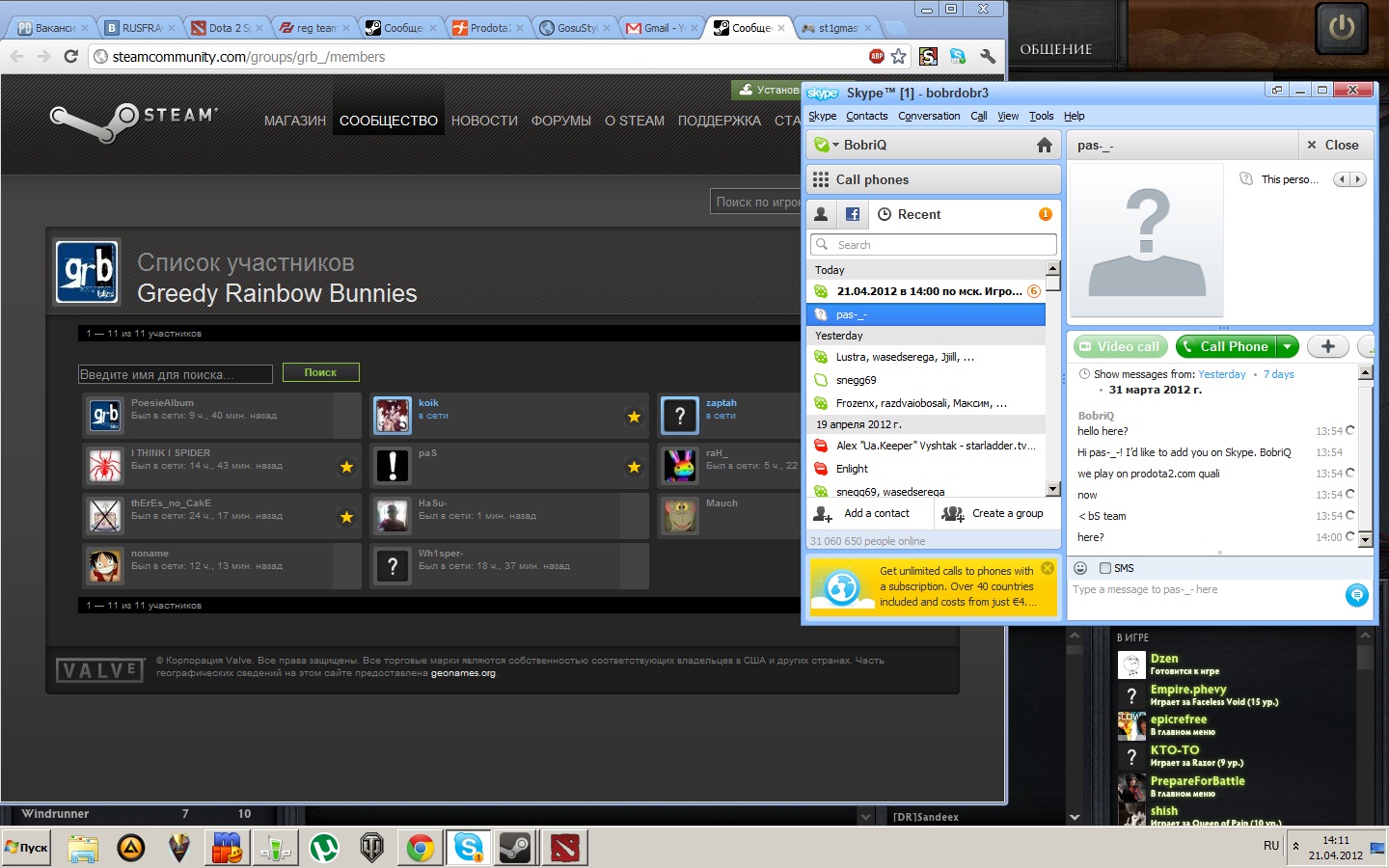
Task: Click the Chrome address bar
Action: point(482,56)
